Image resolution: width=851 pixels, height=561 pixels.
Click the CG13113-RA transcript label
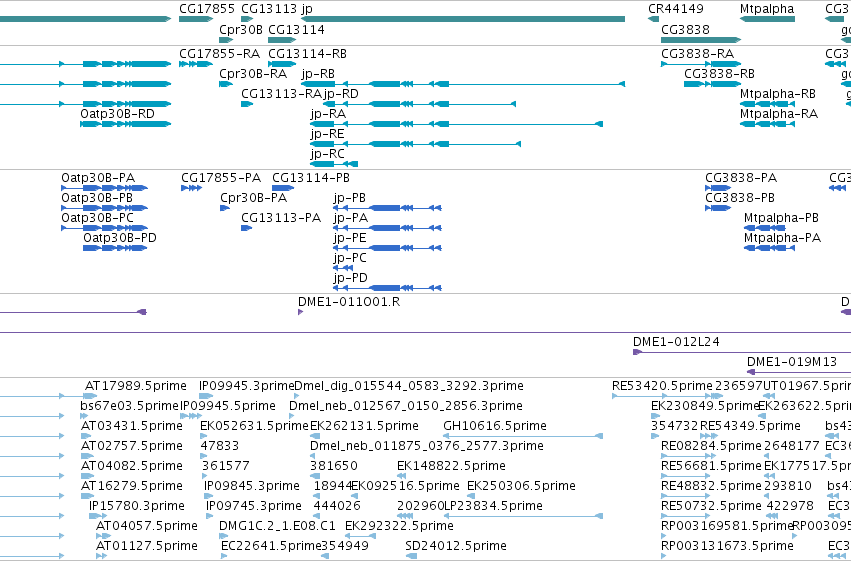click(281, 94)
